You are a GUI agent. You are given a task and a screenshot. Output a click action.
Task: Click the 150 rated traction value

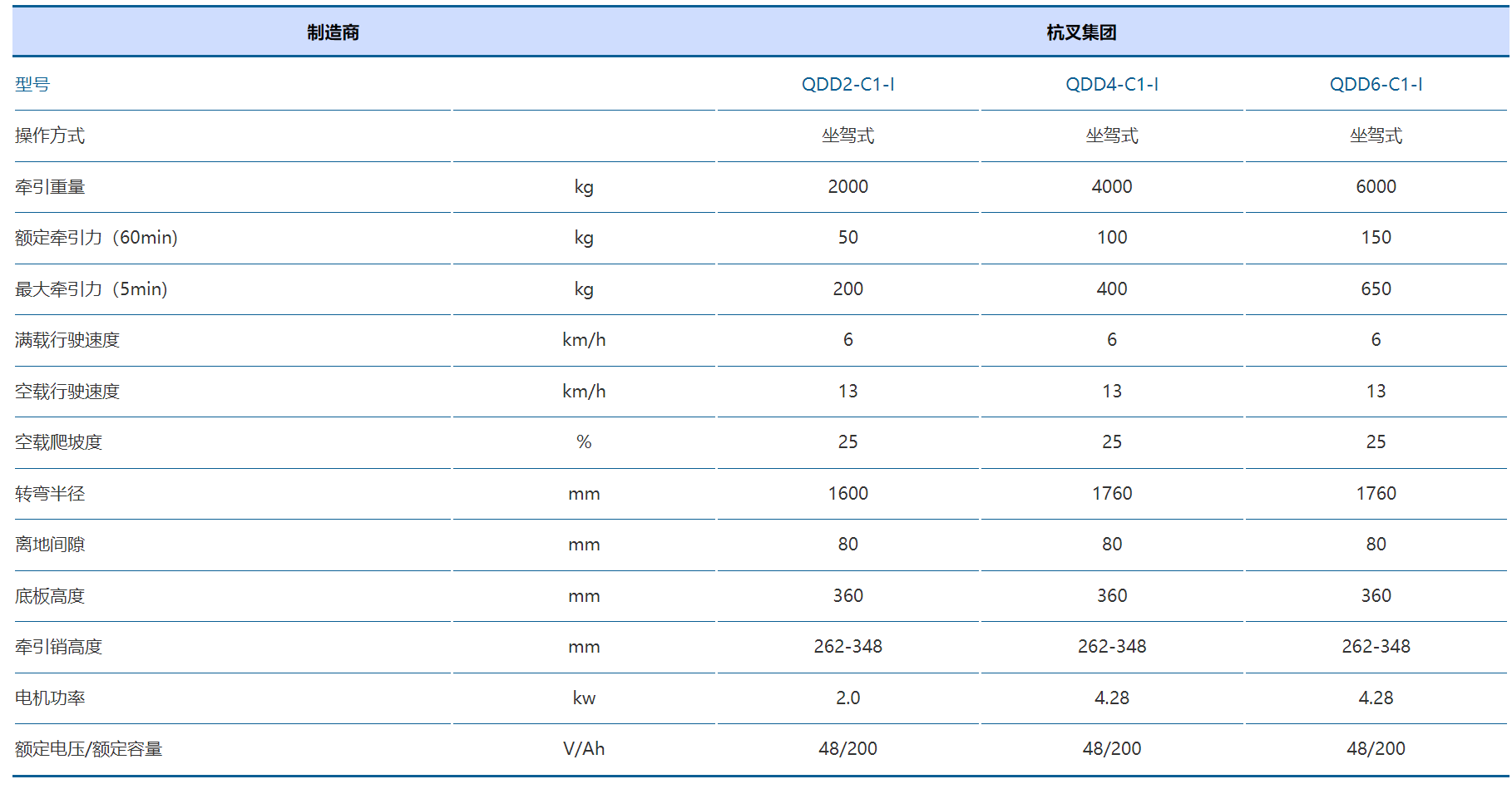pyautogui.click(x=1376, y=238)
